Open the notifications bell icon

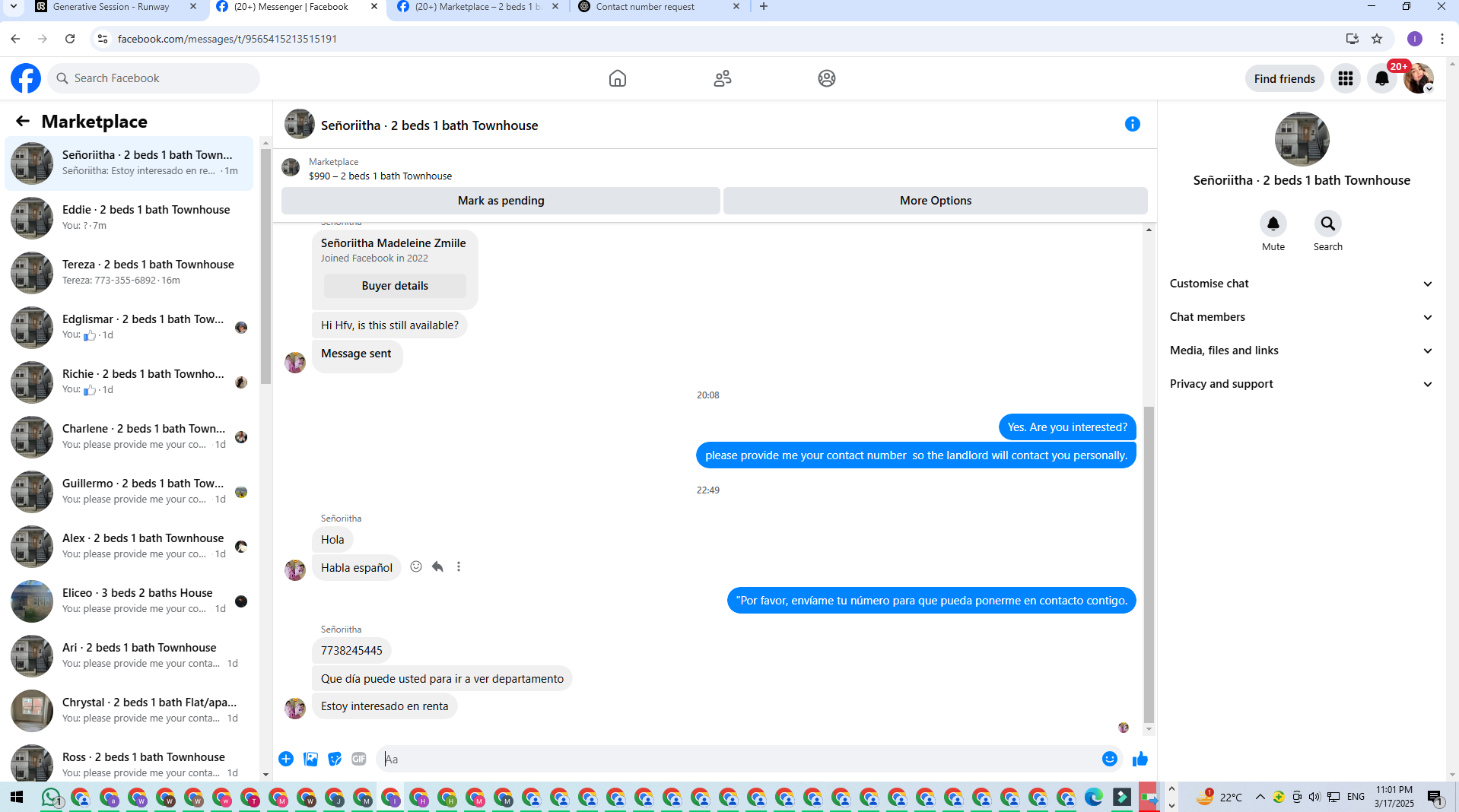tap(1382, 78)
